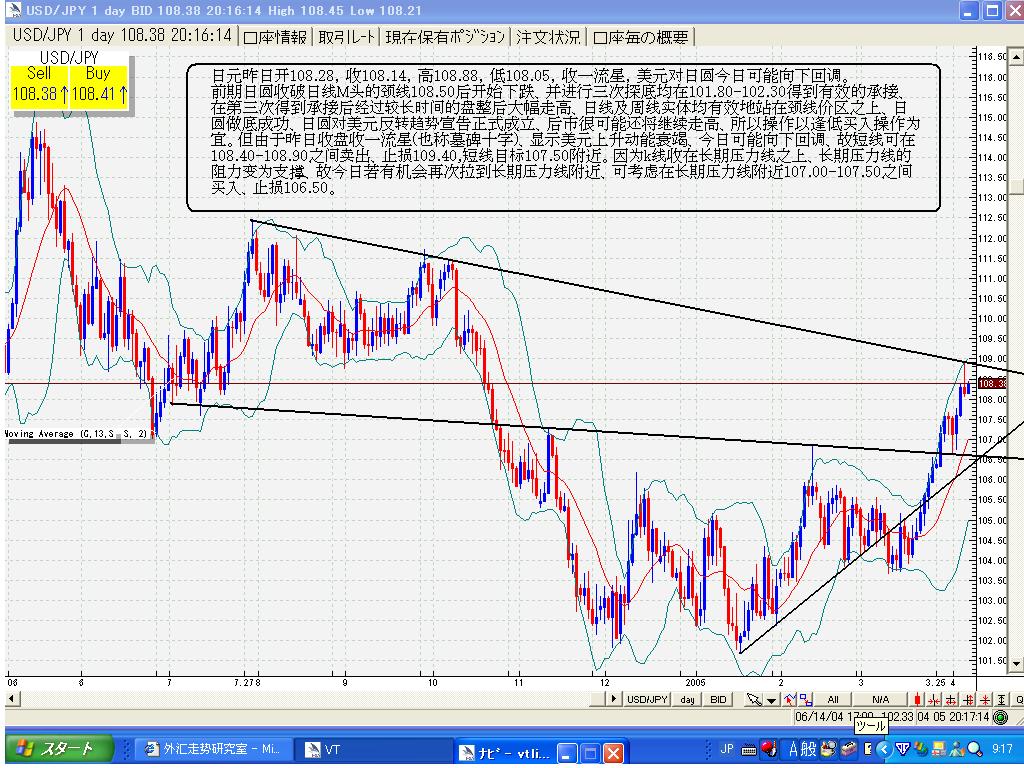Open the 現在保有ポジション tab
1024x768 pixels.
tap(445, 37)
